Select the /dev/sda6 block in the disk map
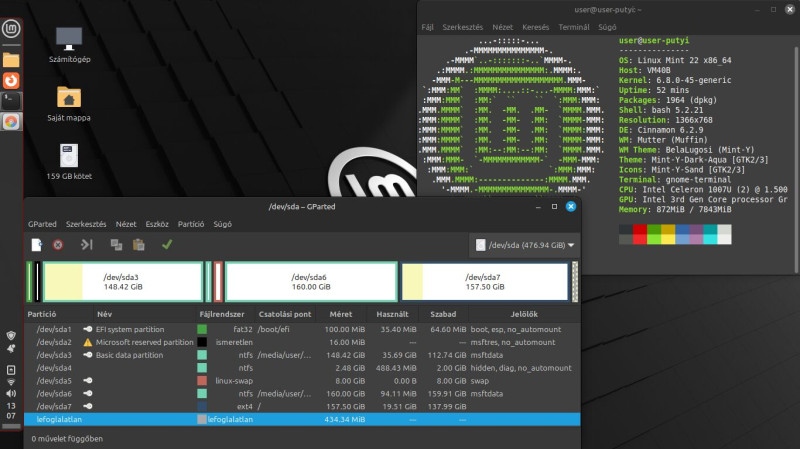The height and width of the screenshot is (449, 800). click(311, 282)
